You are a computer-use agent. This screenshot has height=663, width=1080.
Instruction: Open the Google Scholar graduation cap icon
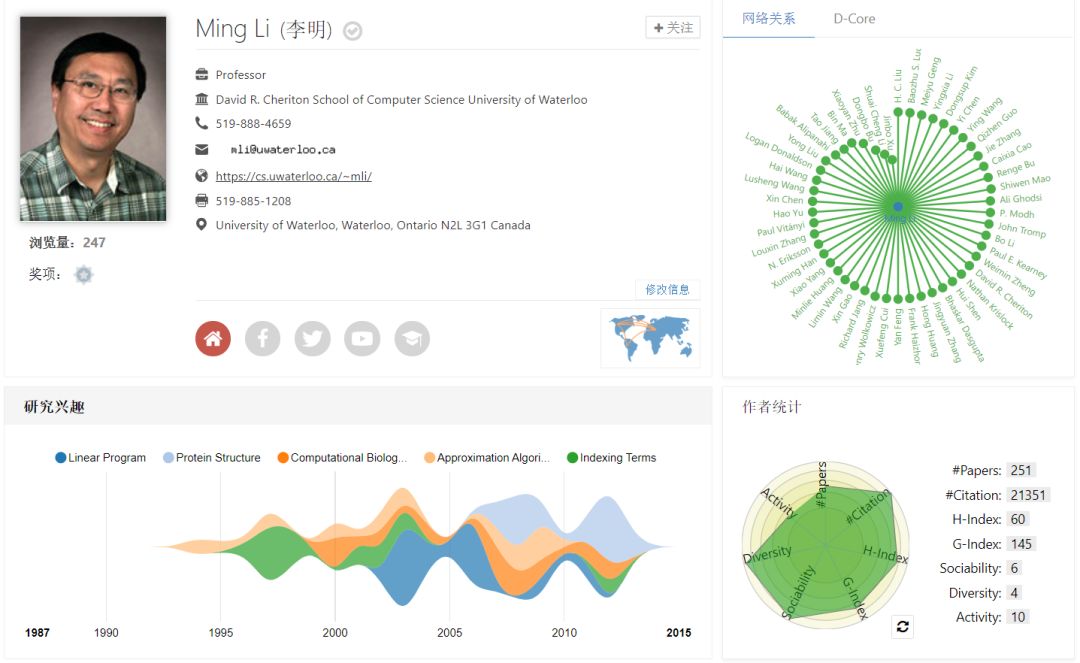(412, 339)
